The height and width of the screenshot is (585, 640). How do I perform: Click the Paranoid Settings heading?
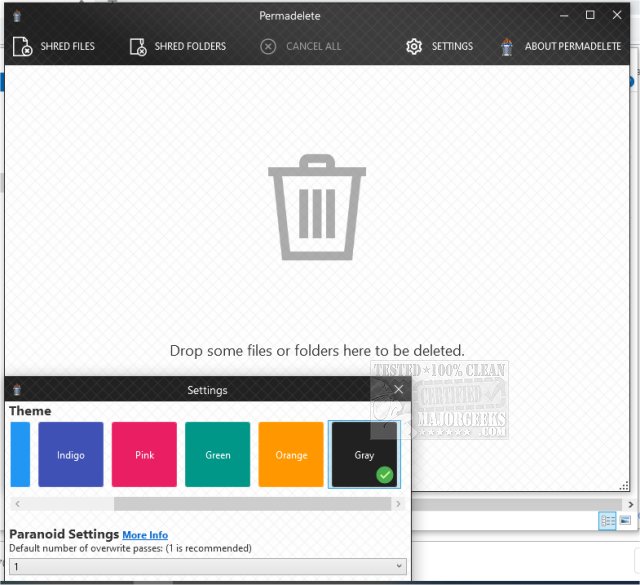point(64,534)
